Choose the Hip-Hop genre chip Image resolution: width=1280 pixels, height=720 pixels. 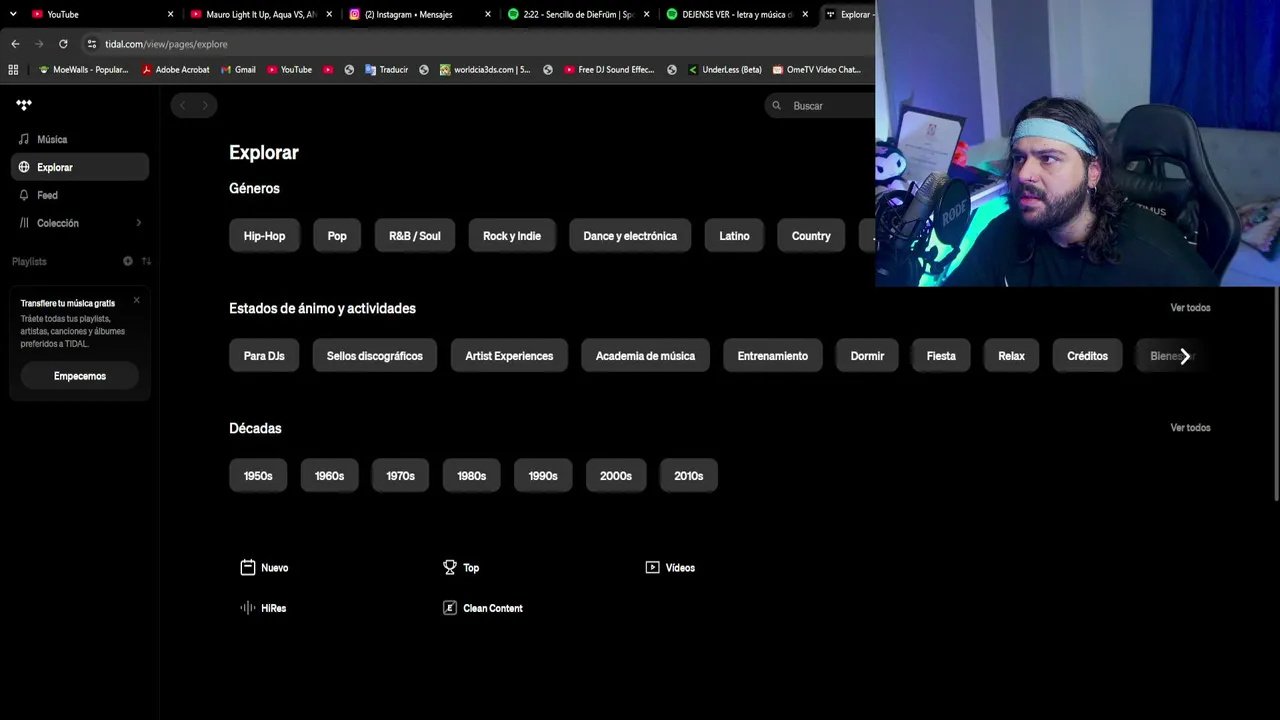pos(264,236)
